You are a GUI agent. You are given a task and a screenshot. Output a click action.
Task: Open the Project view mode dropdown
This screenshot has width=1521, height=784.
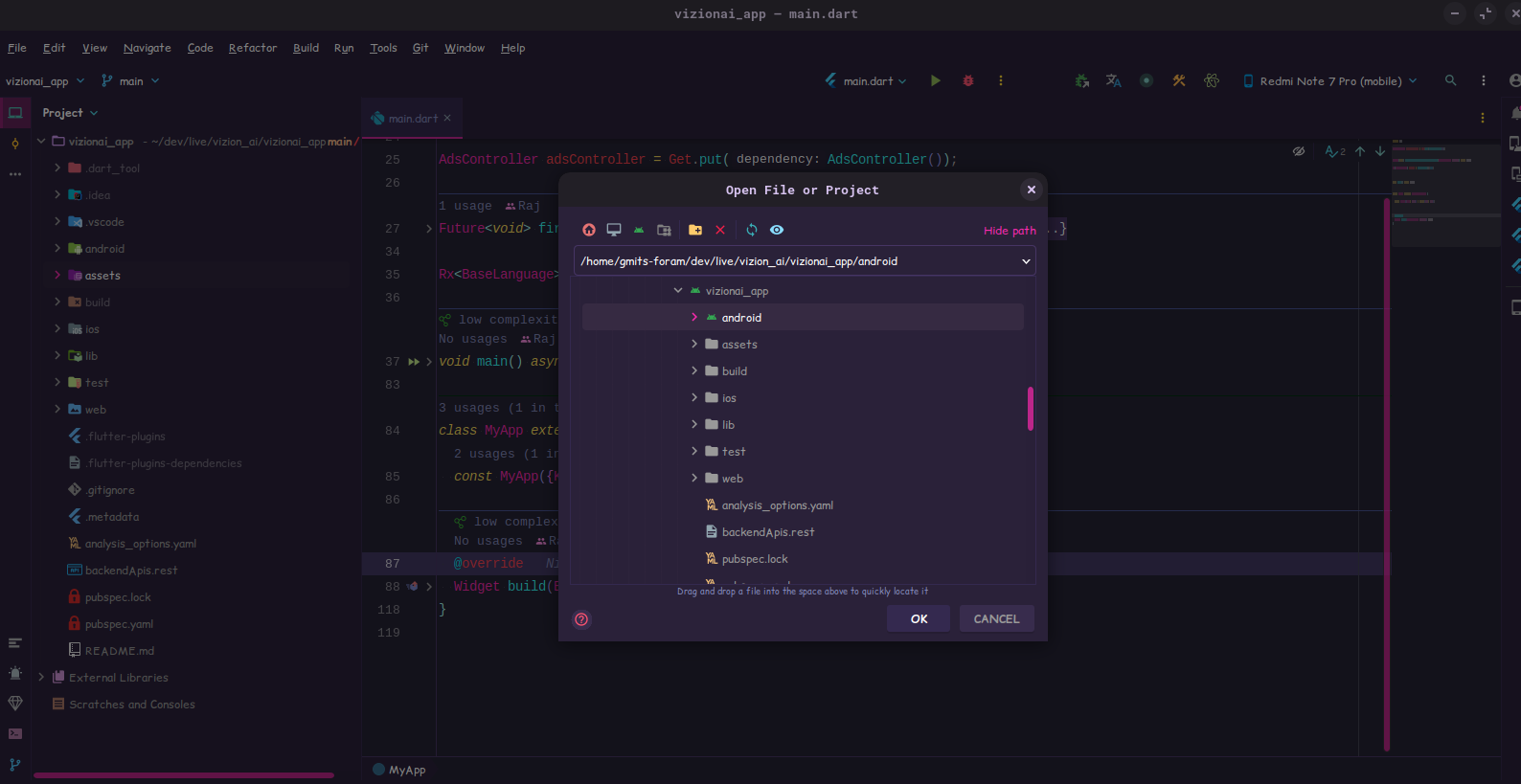point(70,113)
